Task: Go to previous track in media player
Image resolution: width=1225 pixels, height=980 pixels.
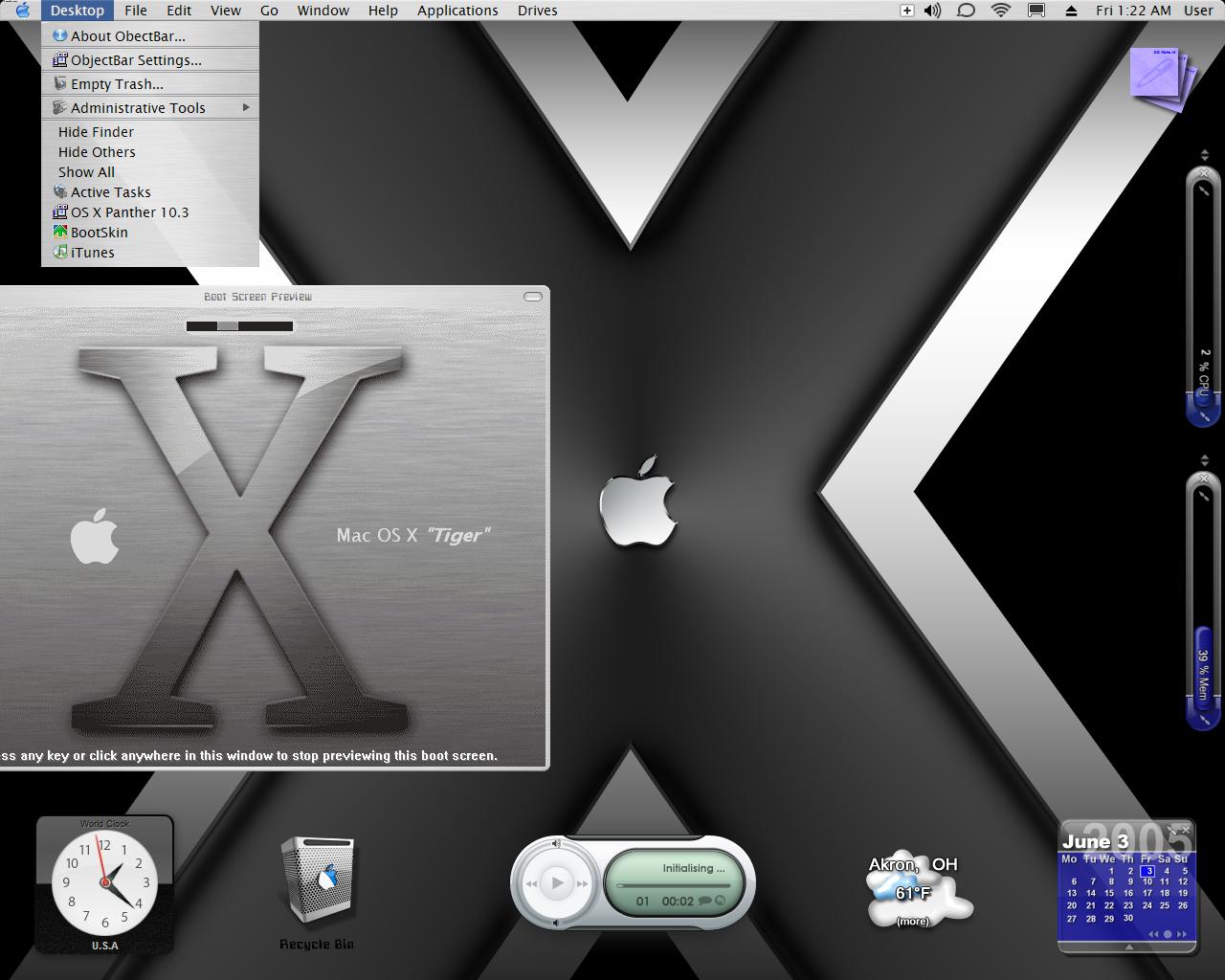Action: click(531, 883)
